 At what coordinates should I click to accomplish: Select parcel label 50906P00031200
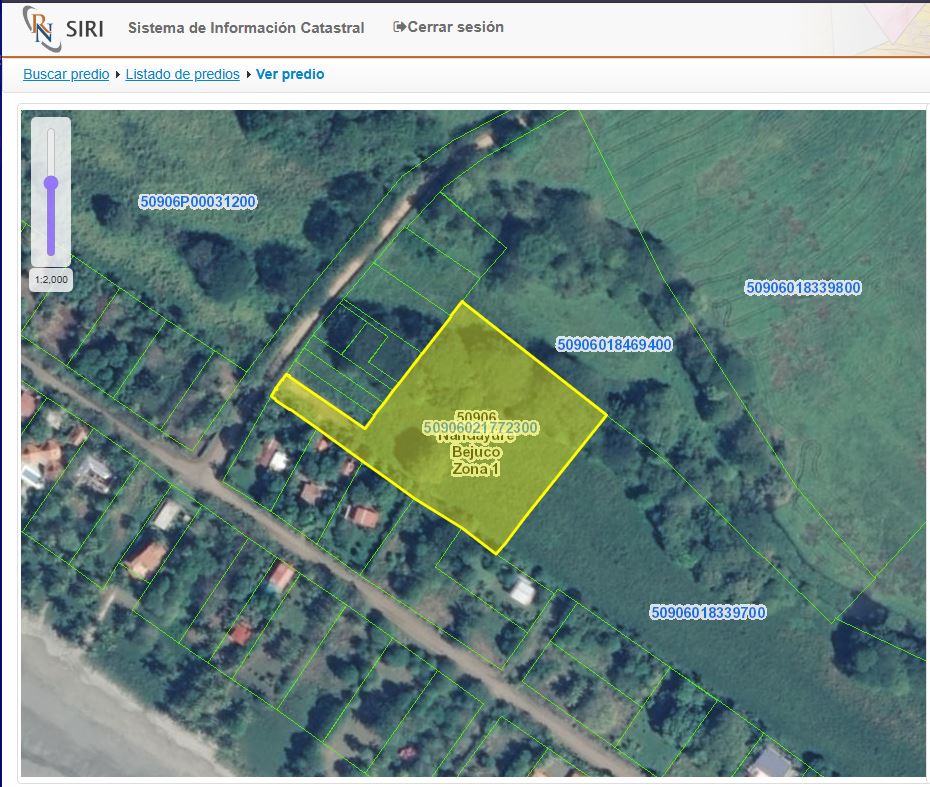click(198, 202)
